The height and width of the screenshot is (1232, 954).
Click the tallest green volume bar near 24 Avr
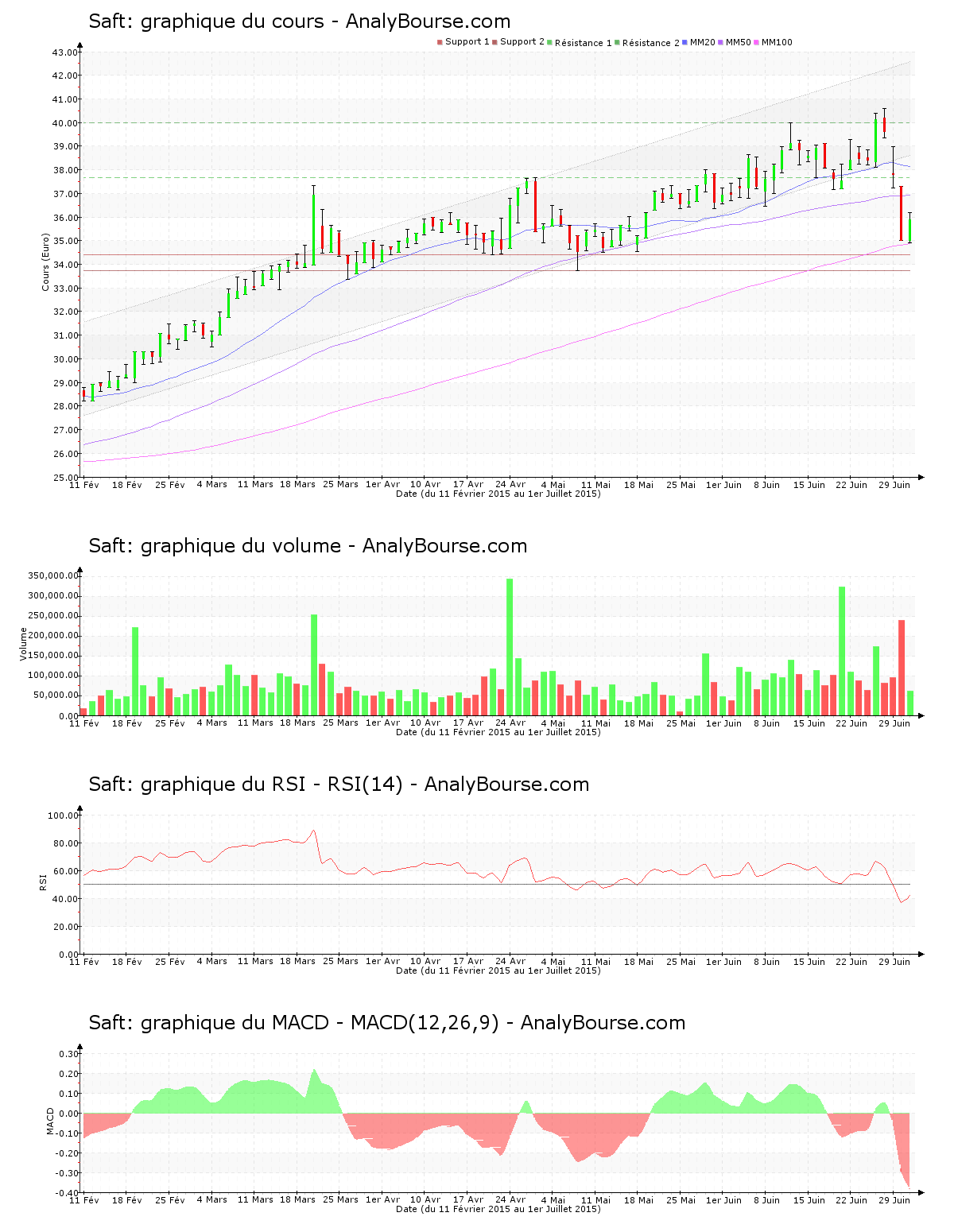pos(510,647)
